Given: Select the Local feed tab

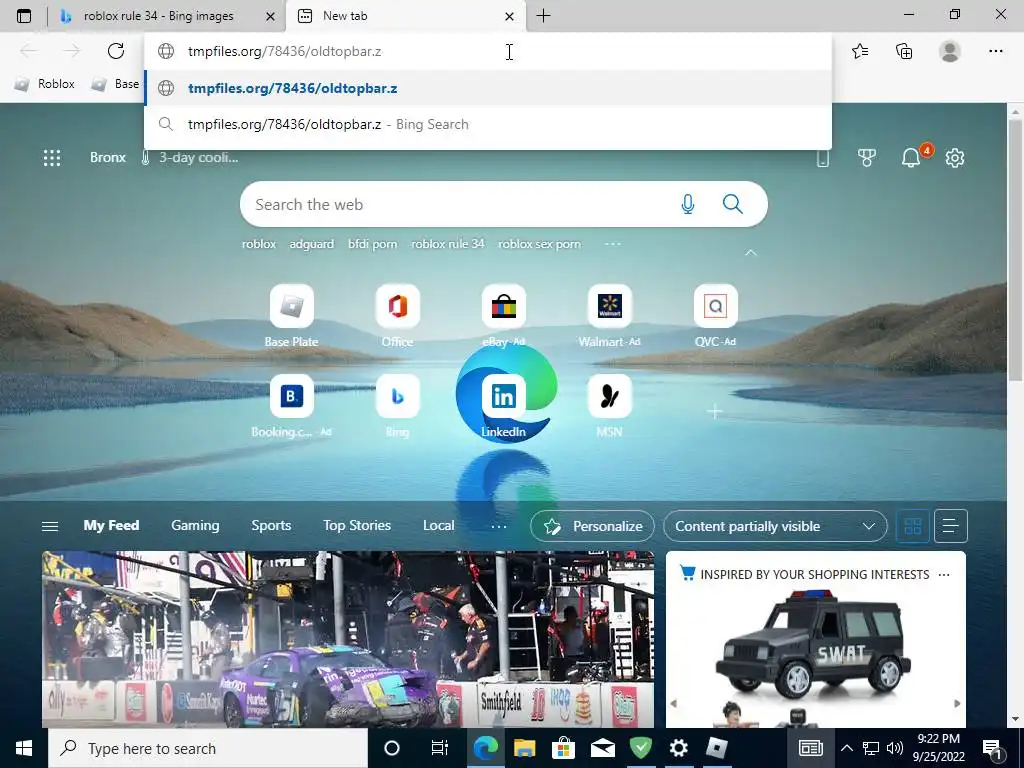Looking at the screenshot, I should [438, 525].
